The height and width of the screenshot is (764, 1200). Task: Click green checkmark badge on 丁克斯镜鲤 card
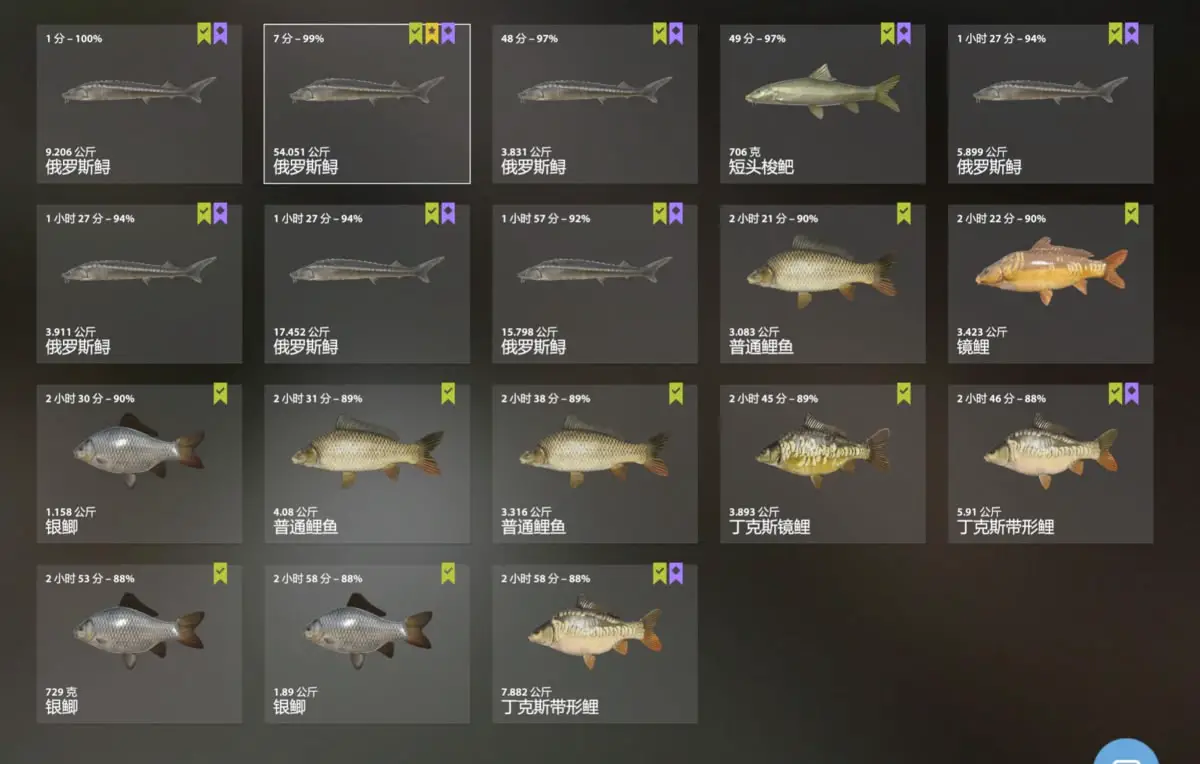coord(903,394)
